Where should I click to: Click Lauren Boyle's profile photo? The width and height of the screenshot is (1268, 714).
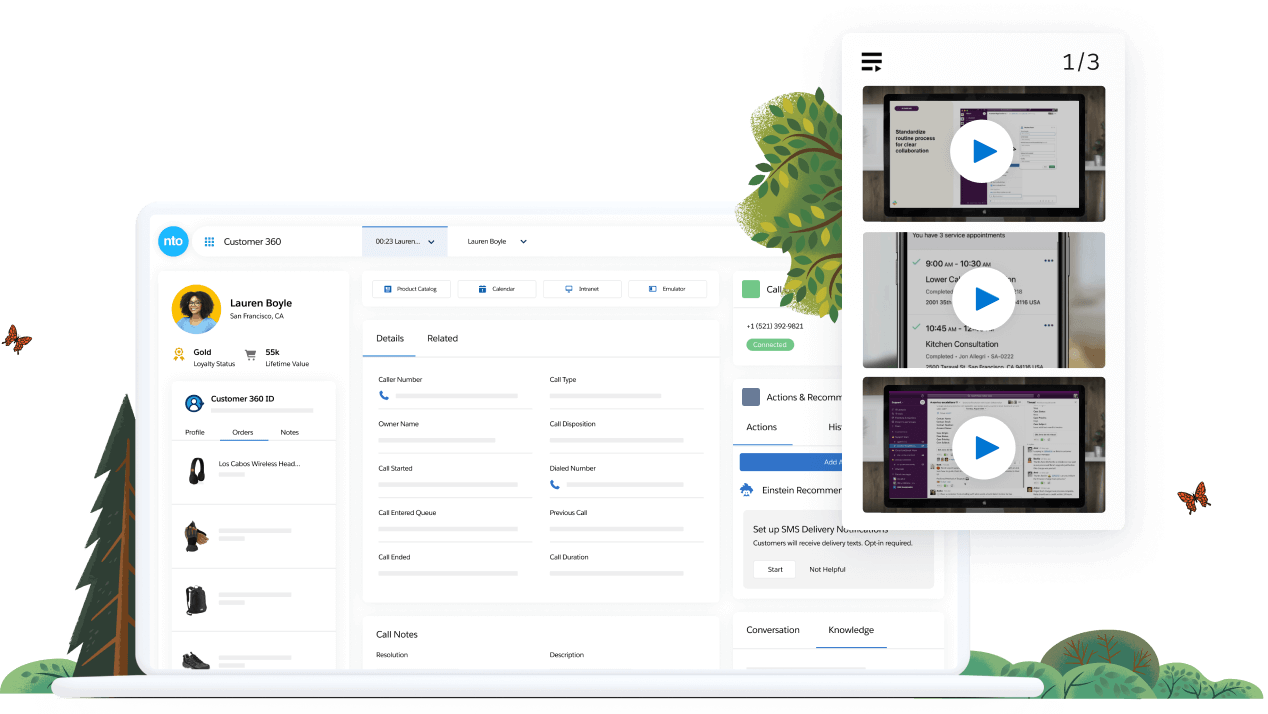[196, 309]
